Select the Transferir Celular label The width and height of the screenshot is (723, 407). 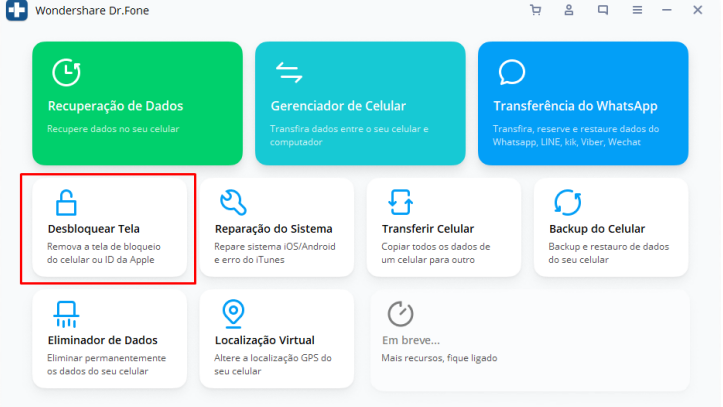pos(428,229)
